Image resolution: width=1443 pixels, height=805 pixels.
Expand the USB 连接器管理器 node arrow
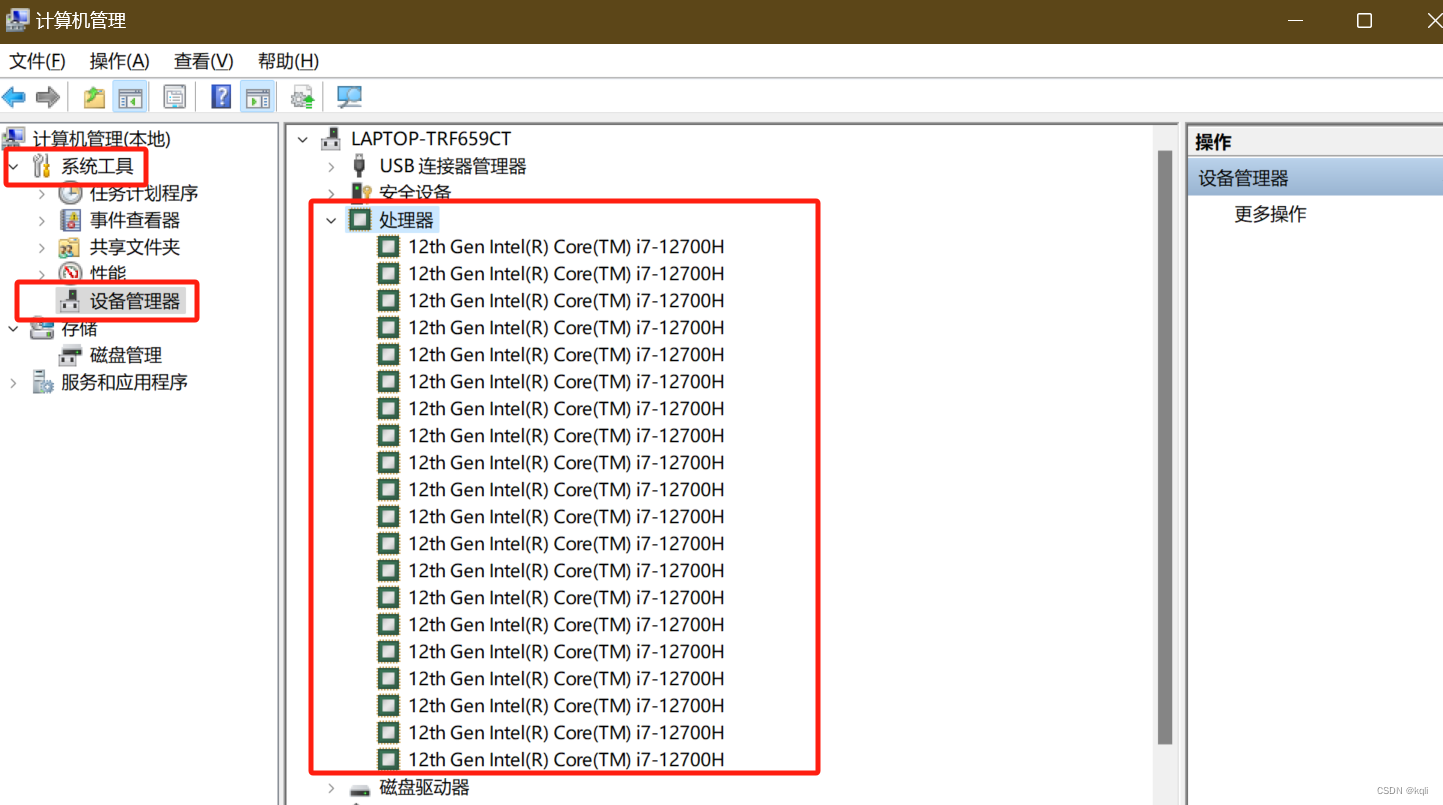point(332,166)
